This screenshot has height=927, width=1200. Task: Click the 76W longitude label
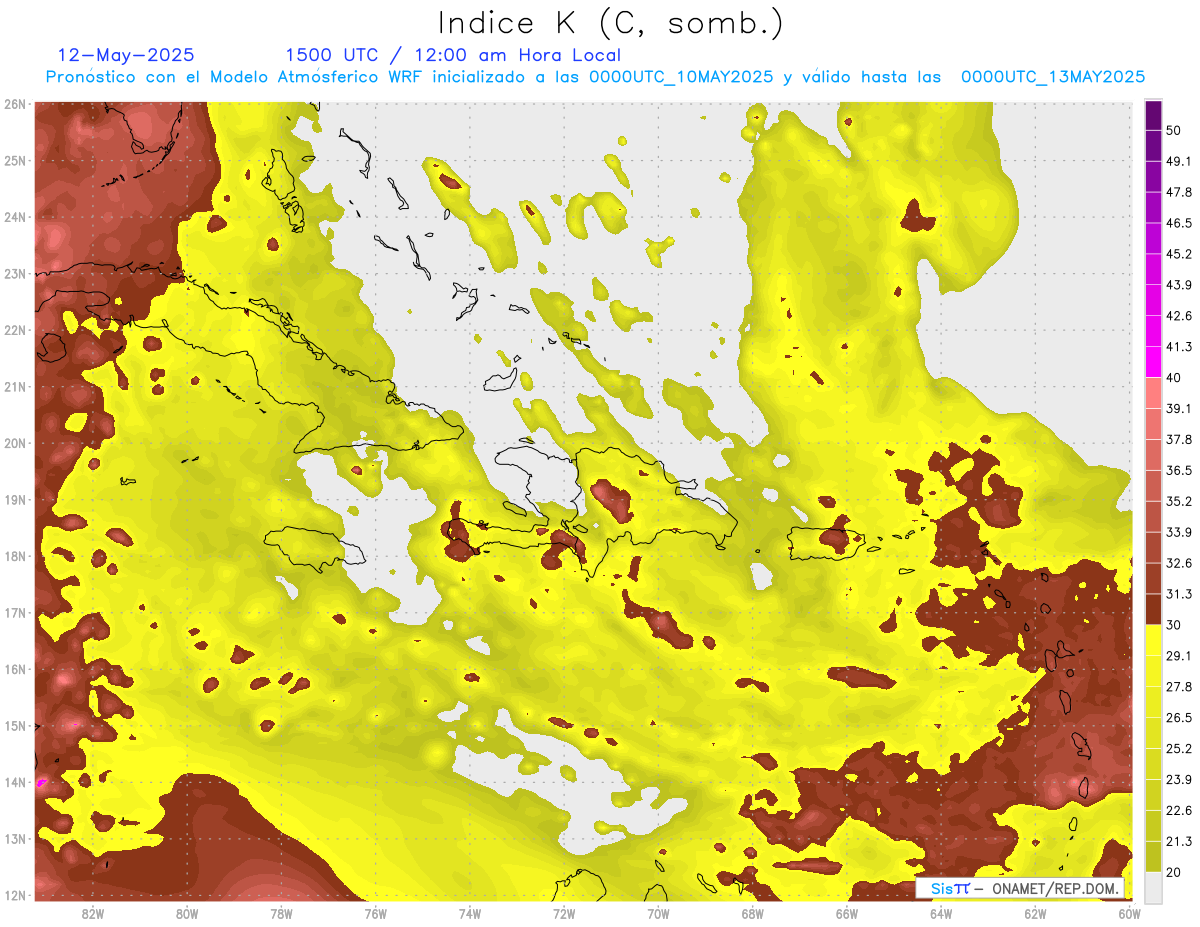pos(375,913)
